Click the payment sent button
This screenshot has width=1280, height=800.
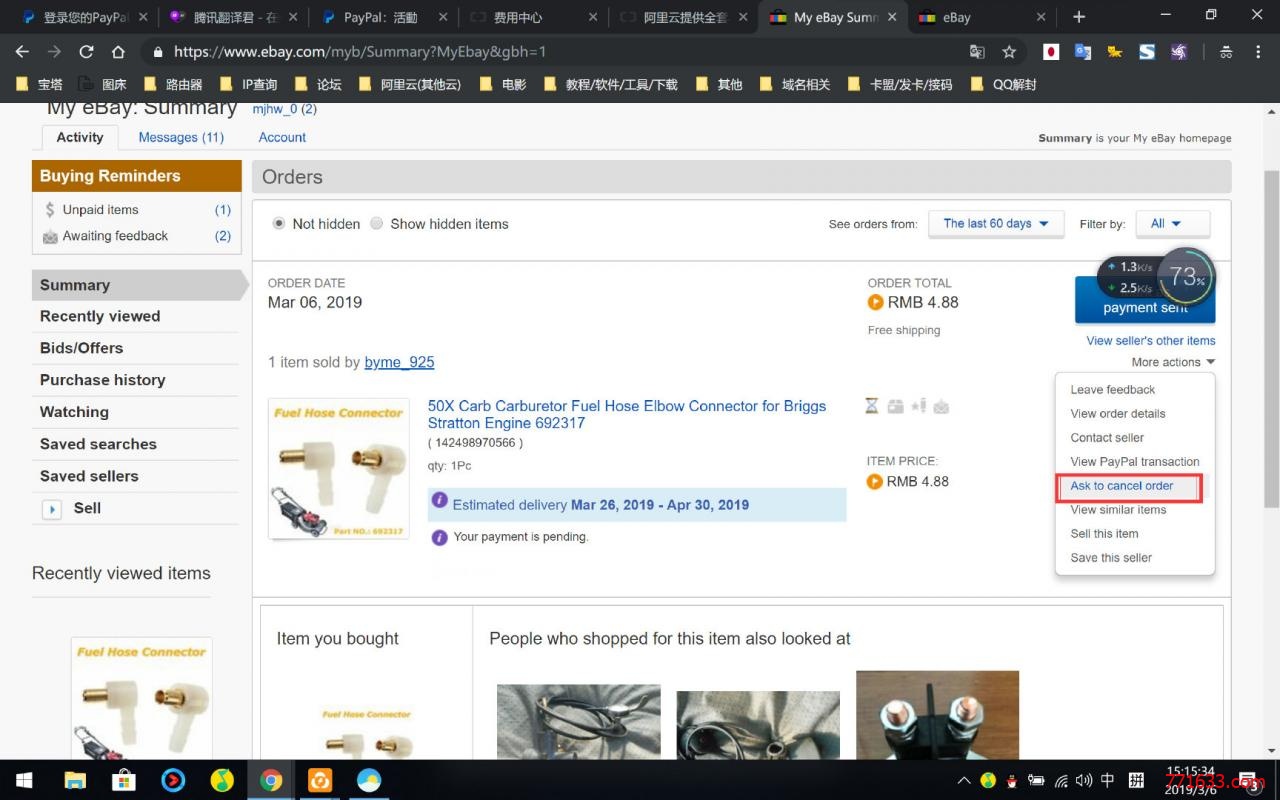click(1145, 300)
